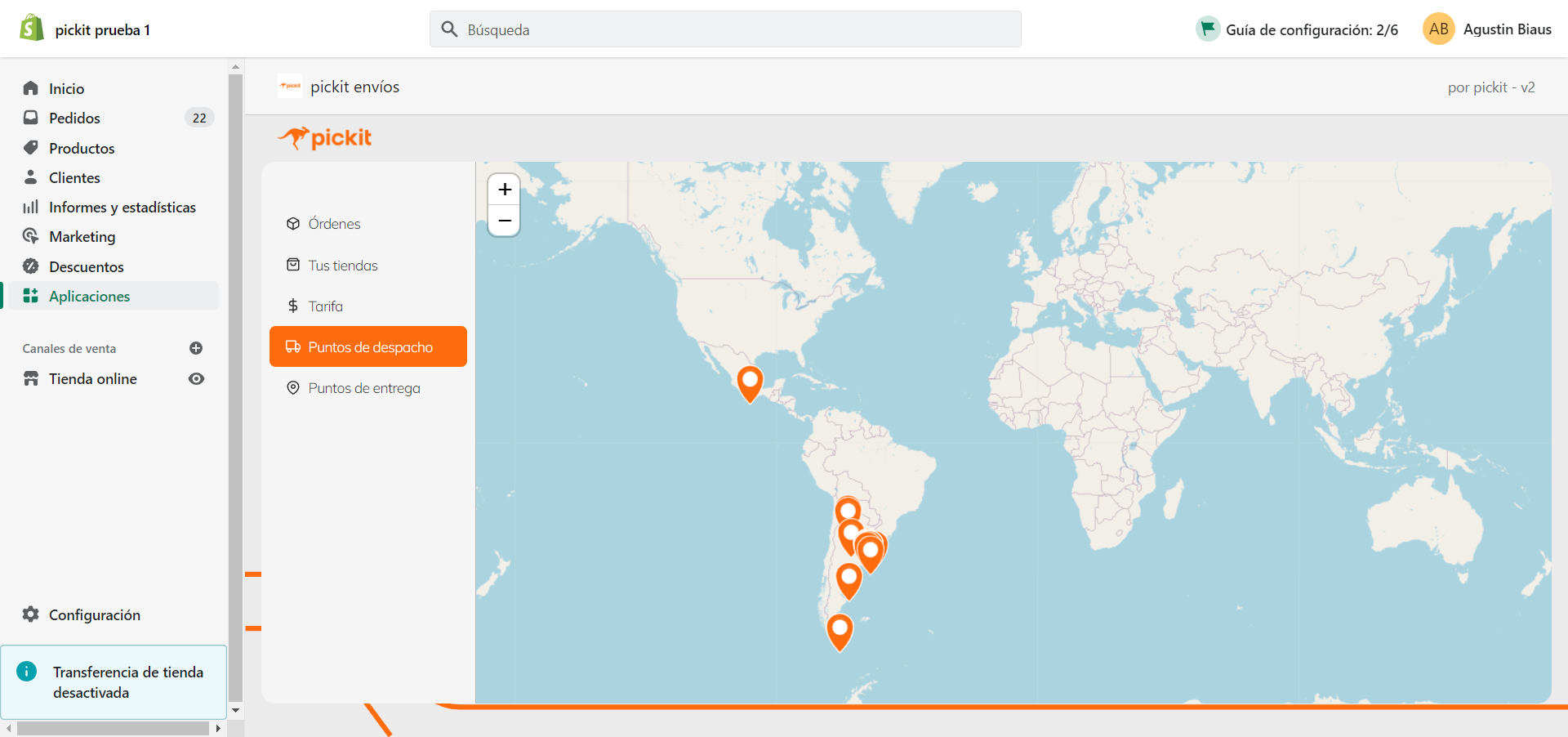The height and width of the screenshot is (737, 1568).
Task: Open Pedidos with 22 orders
Action: point(74,118)
